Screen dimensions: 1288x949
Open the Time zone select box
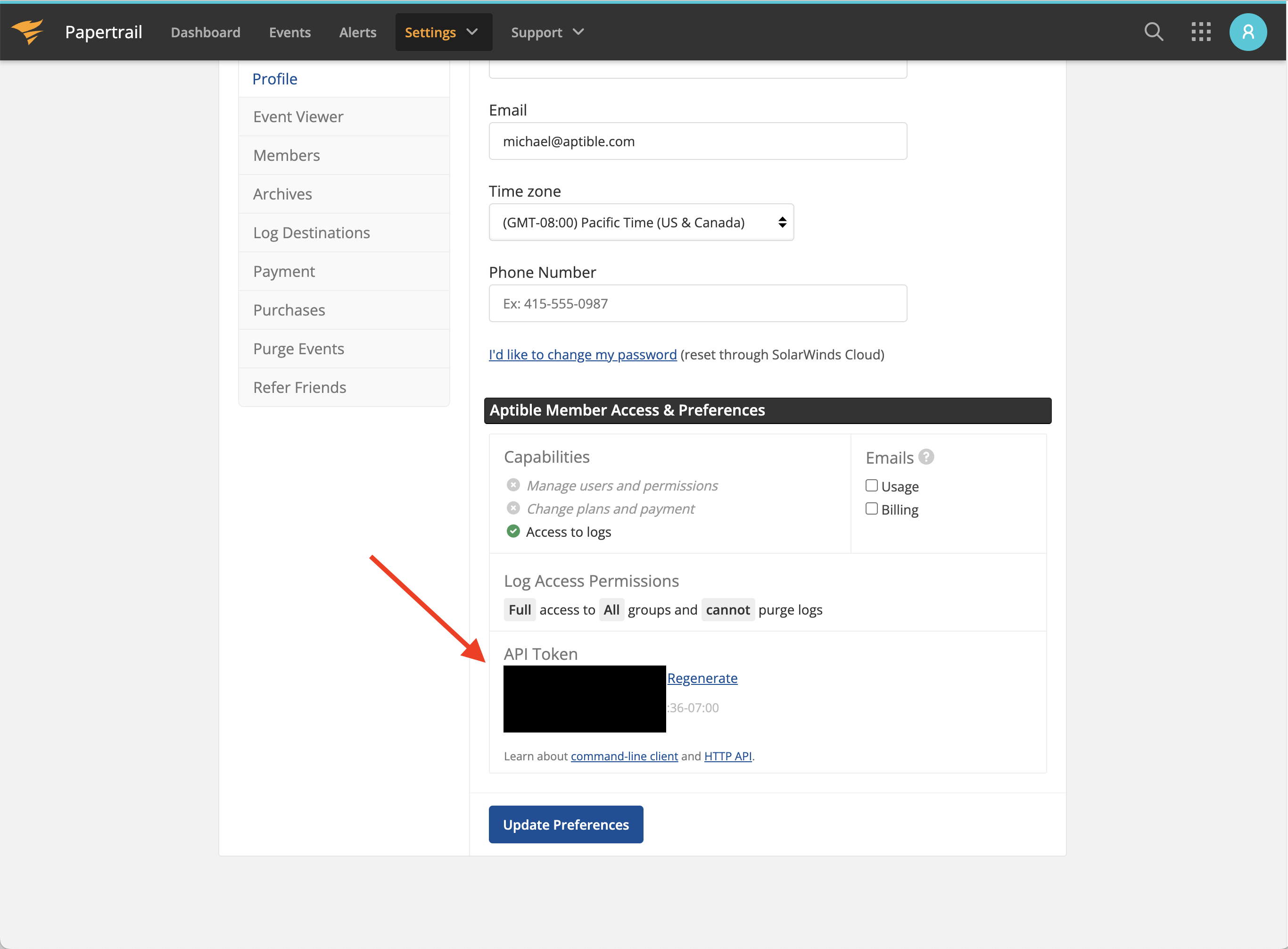(x=641, y=222)
